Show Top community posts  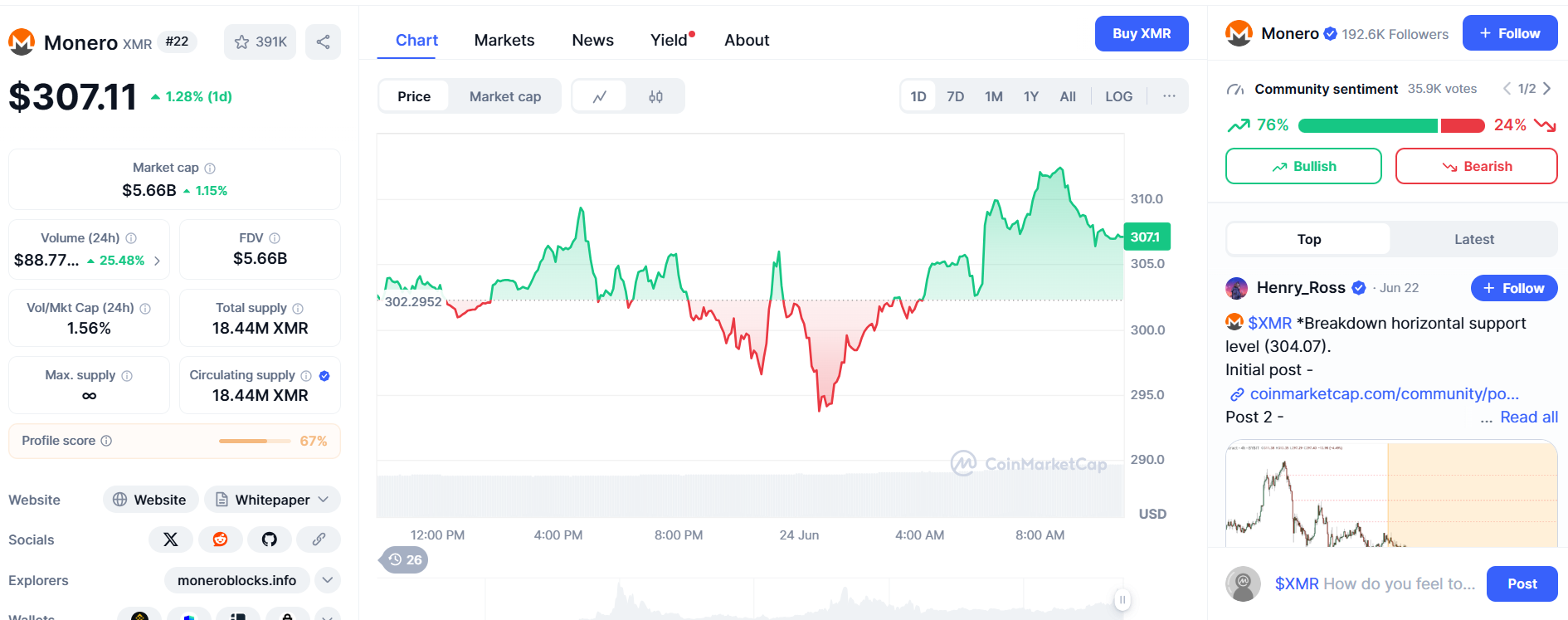(x=1308, y=239)
